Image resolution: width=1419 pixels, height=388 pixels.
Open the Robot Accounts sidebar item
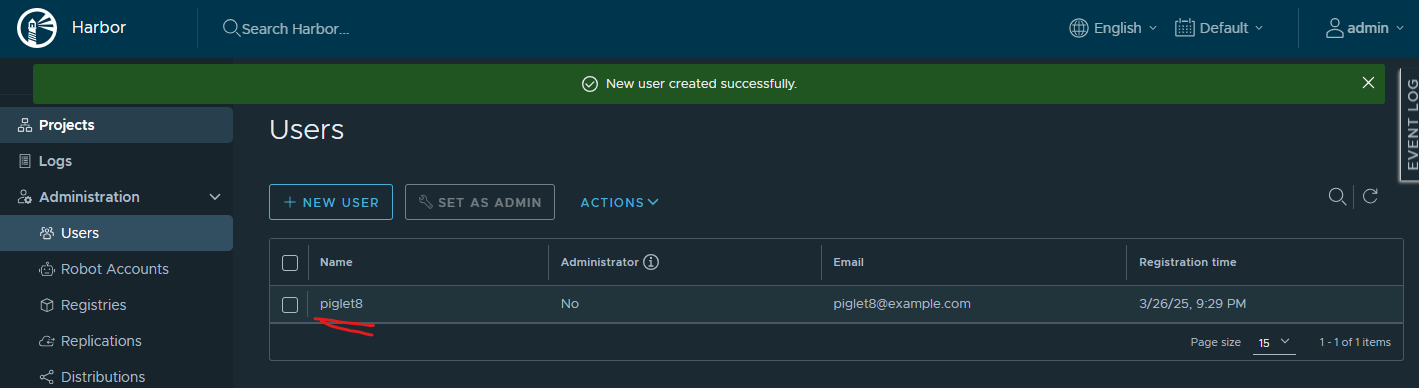[116, 269]
